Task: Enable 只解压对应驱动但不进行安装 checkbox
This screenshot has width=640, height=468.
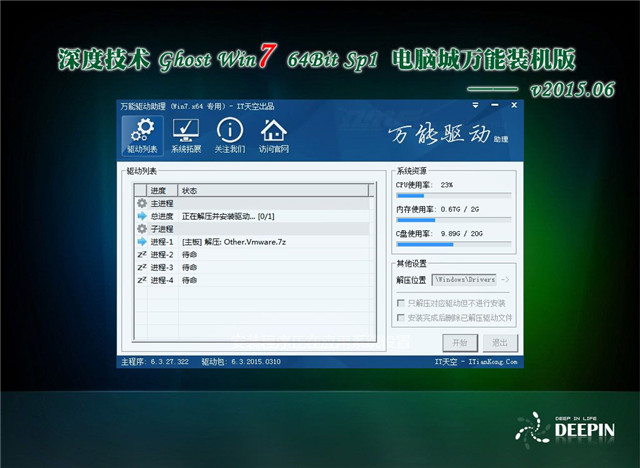Action: click(x=401, y=303)
